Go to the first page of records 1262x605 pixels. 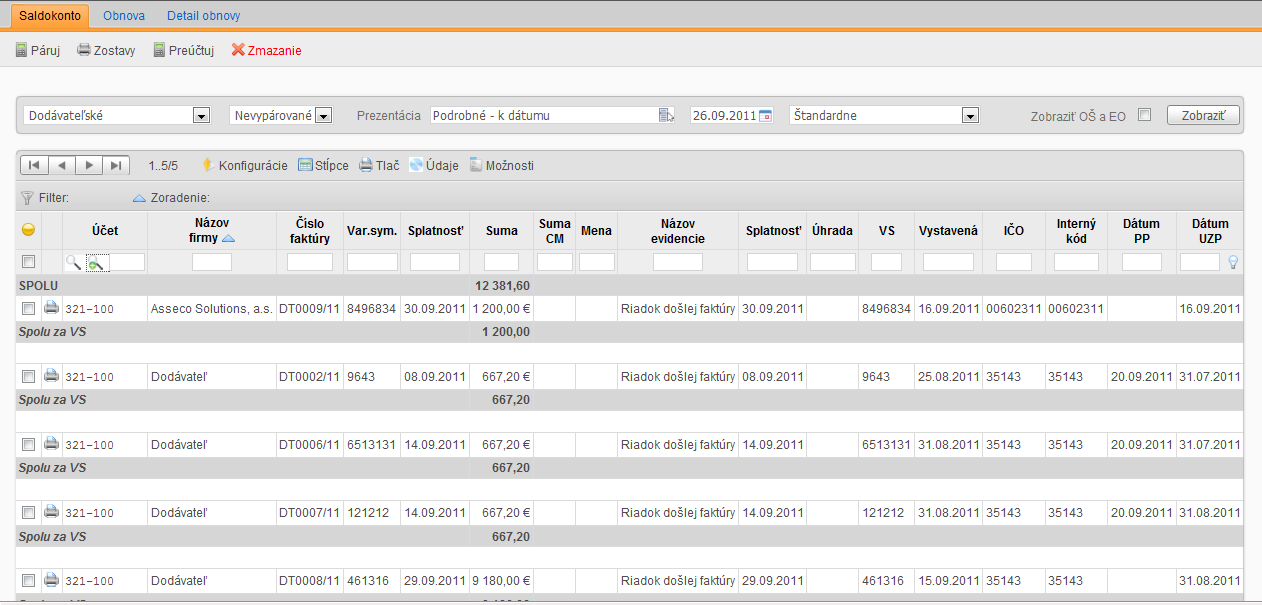click(x=34, y=165)
